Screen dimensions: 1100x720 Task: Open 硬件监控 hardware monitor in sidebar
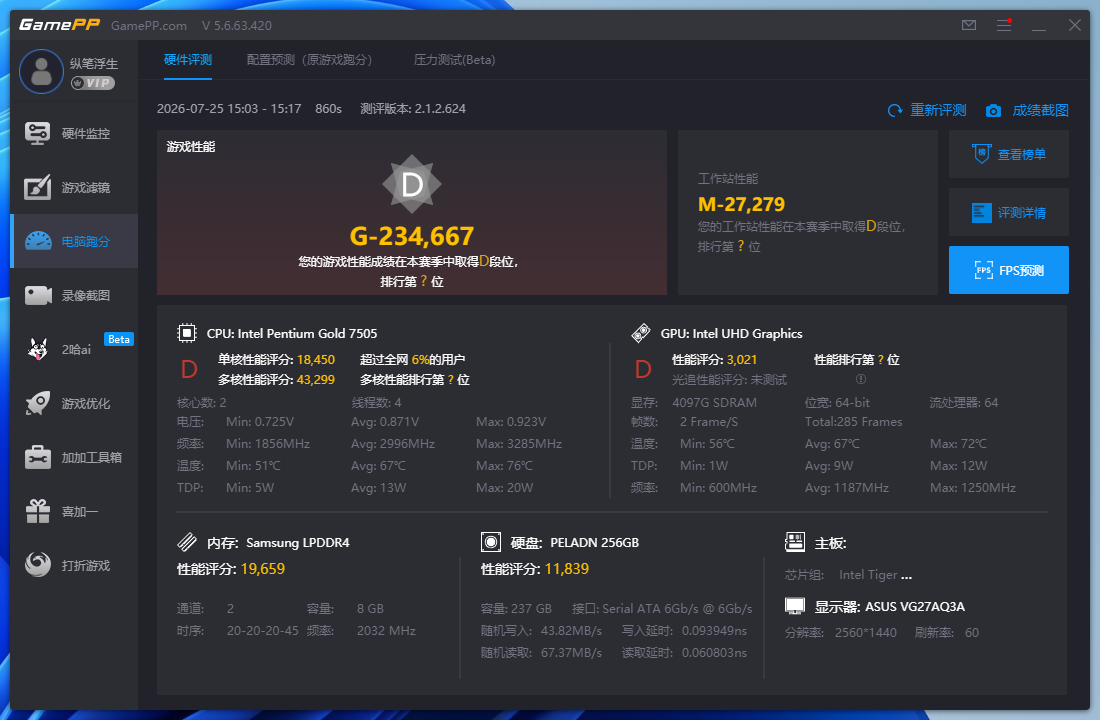(x=74, y=133)
